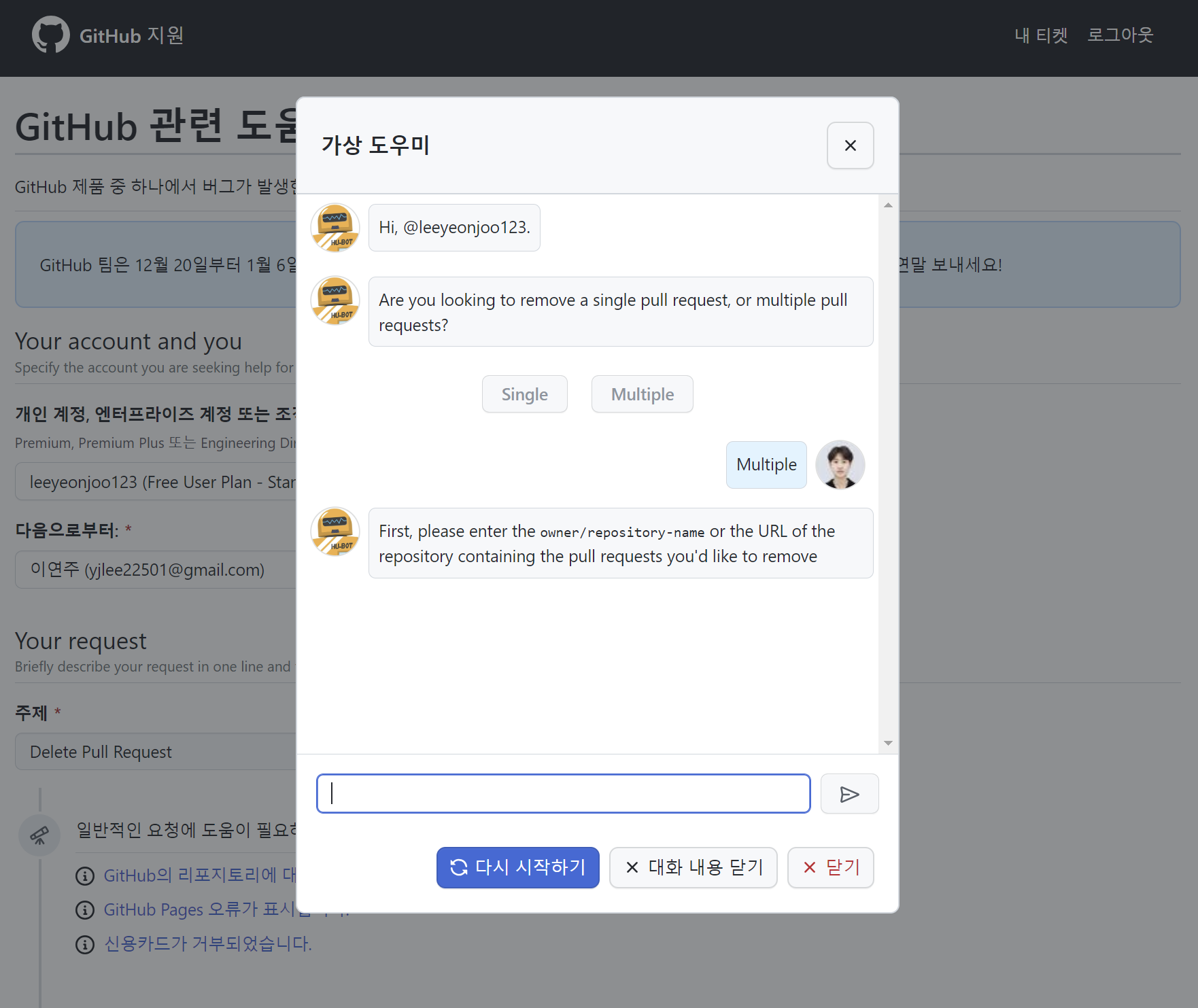Open the GitHub 지원 home link
The height and width of the screenshot is (1008, 1198).
(131, 35)
